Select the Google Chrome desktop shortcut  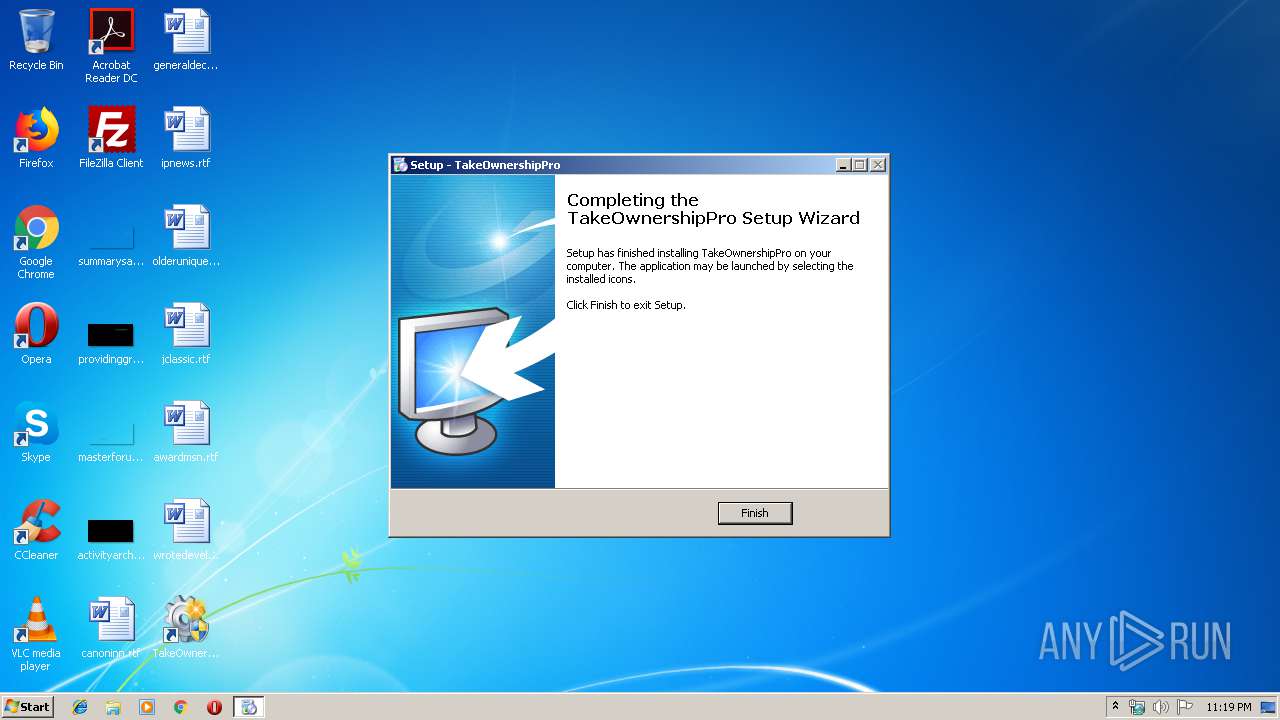pos(36,242)
